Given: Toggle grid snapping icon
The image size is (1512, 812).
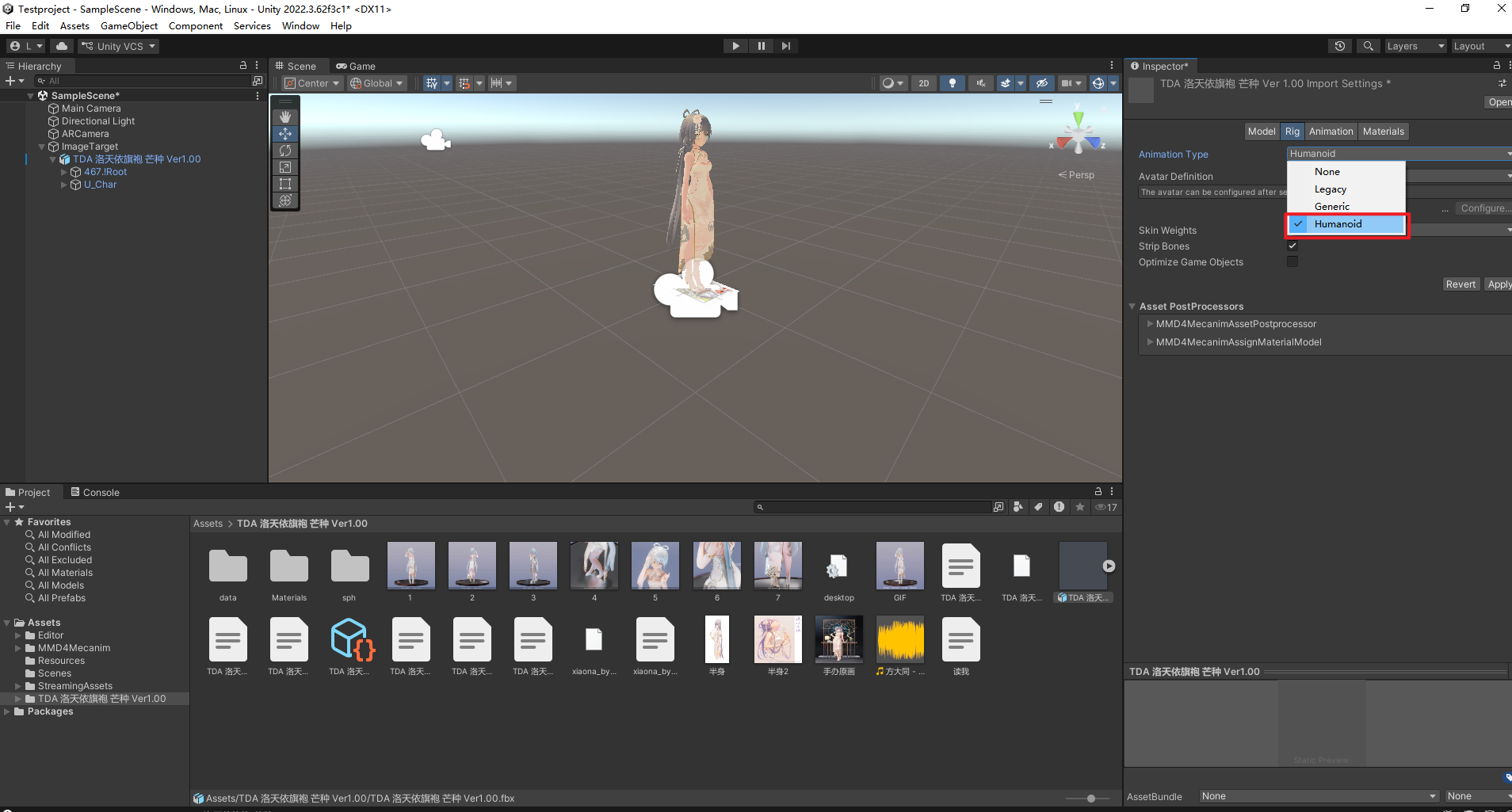Looking at the screenshot, I should point(464,83).
